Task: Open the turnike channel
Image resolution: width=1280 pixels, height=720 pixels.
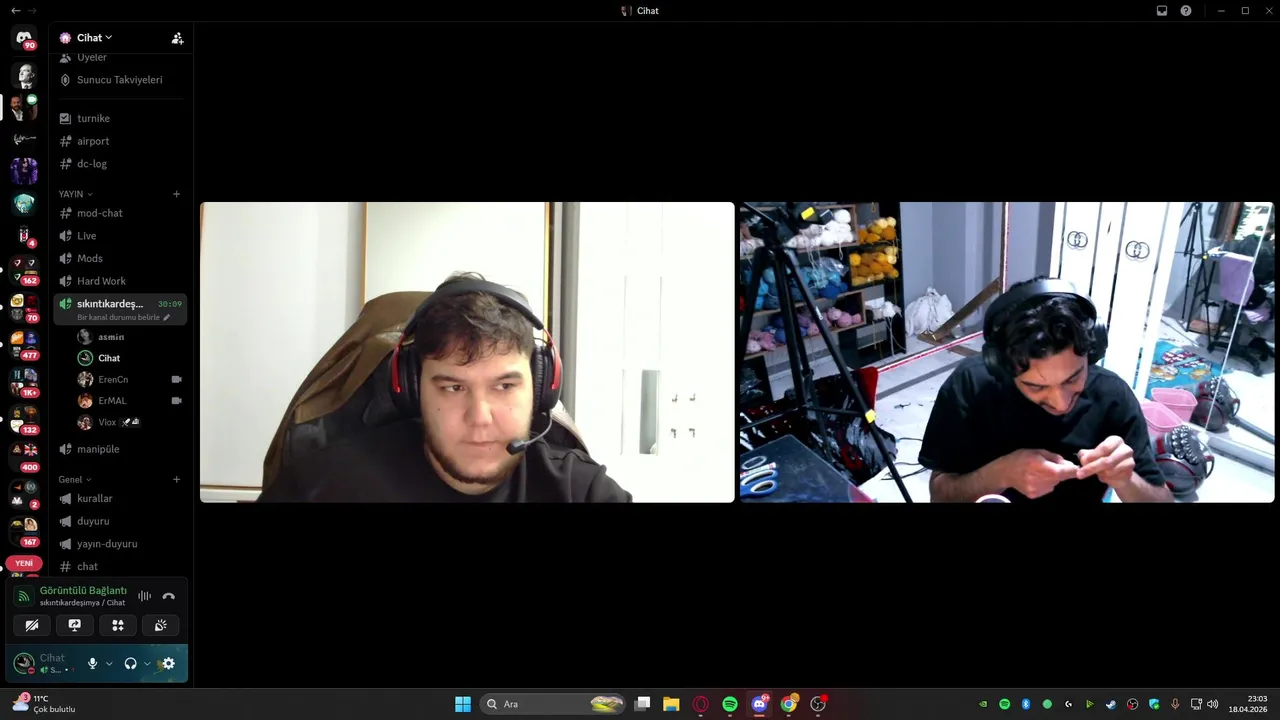Action: [120, 118]
